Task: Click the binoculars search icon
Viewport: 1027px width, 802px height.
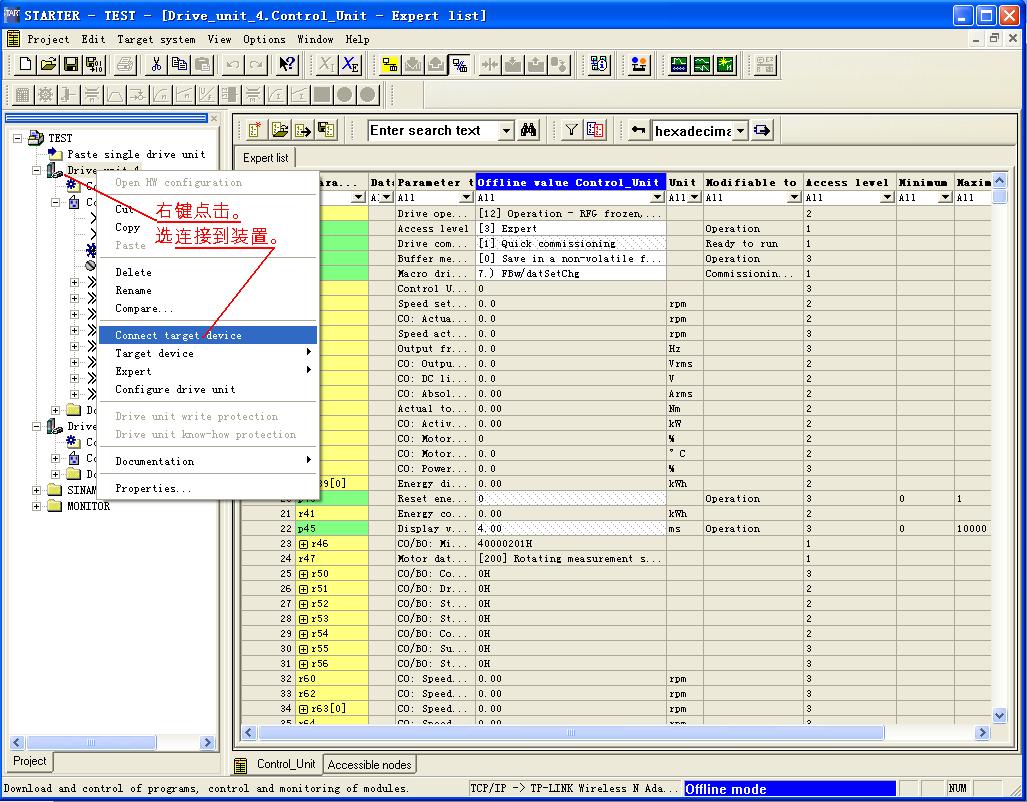Action: (x=529, y=130)
